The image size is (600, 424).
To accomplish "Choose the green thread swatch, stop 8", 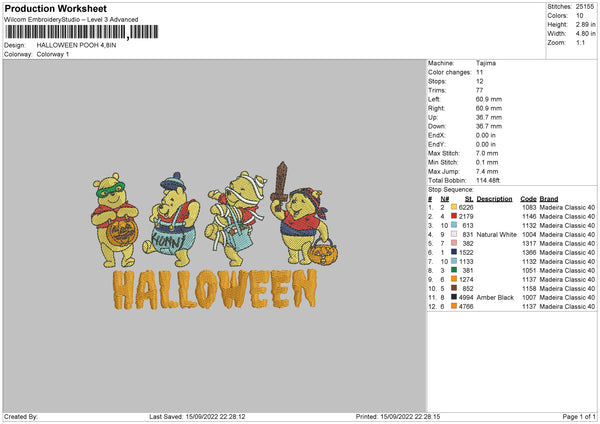I will [455, 270].
